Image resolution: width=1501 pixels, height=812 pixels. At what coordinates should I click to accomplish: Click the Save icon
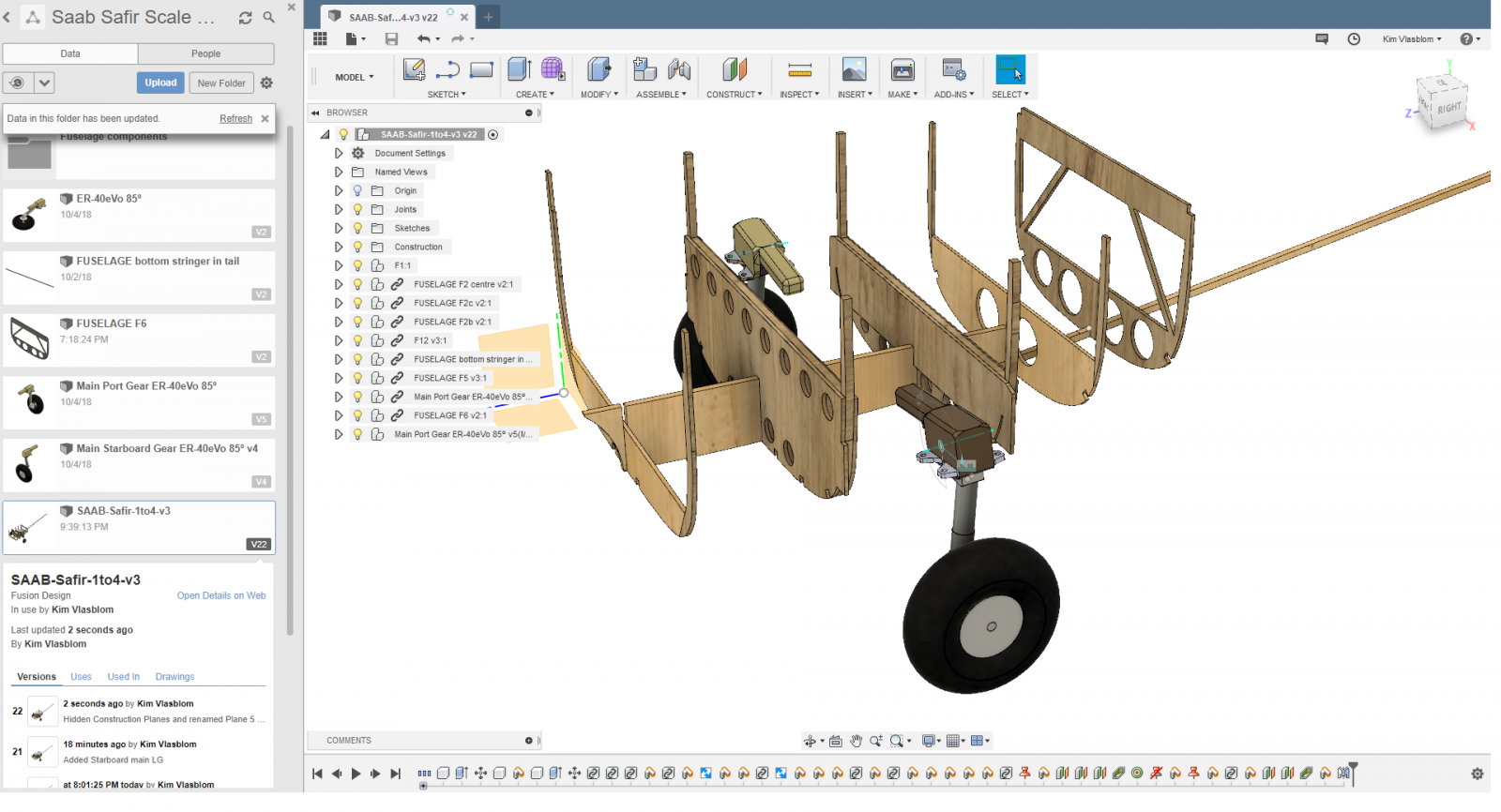coord(391,38)
